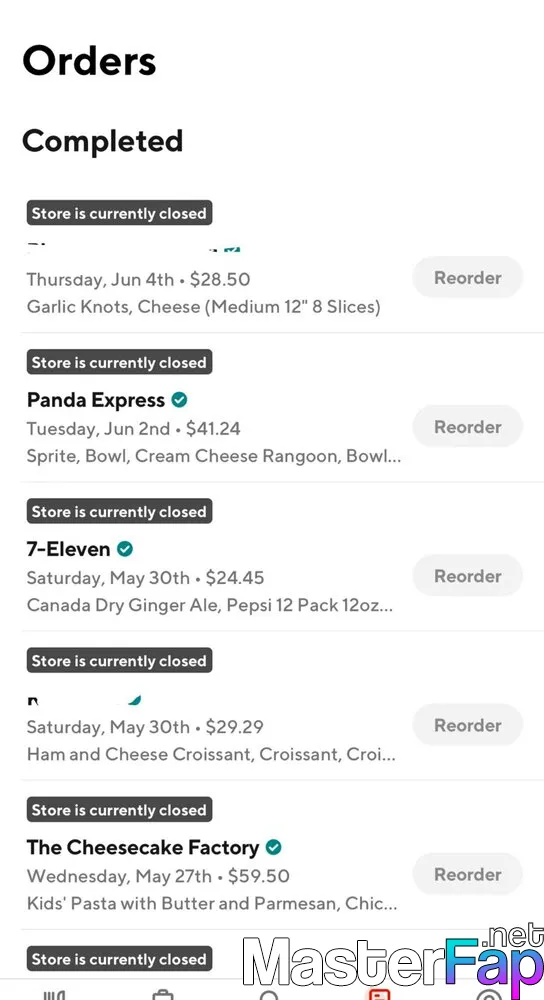Screen dimensions: 544x1000
Task: Open the Panda Express store name
Action: click(96, 400)
